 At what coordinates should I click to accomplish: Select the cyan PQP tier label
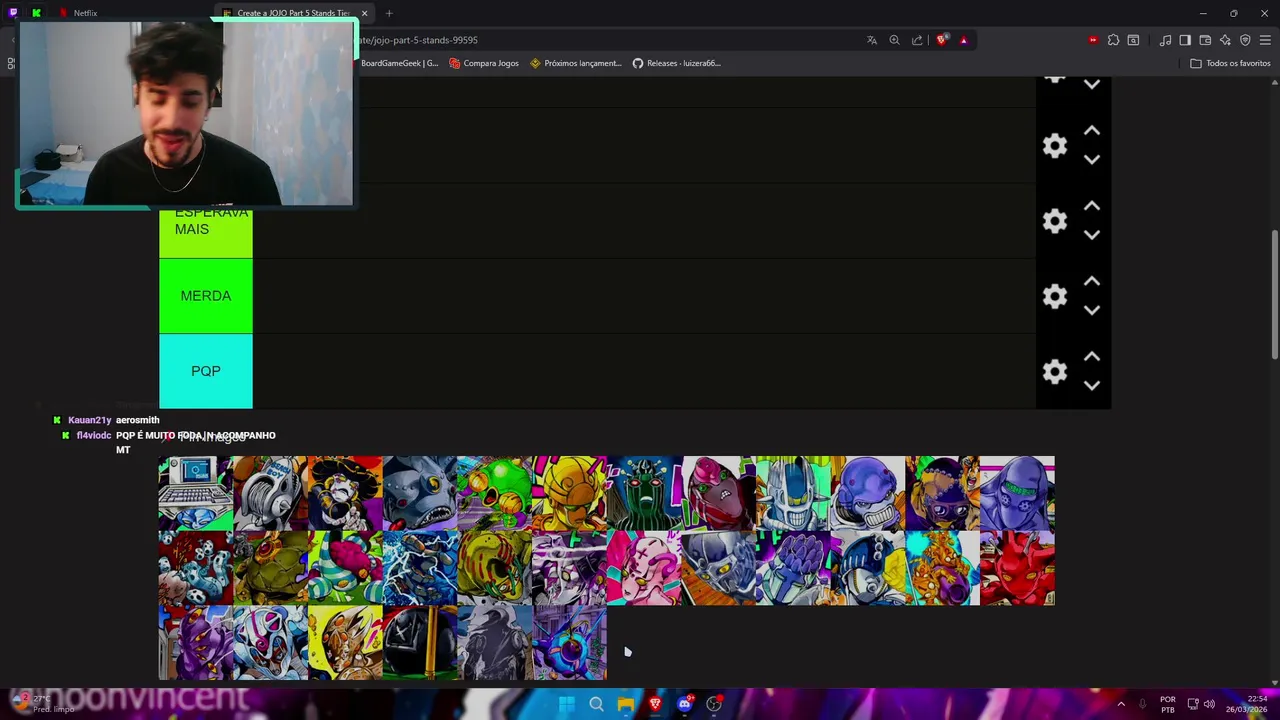[x=206, y=371]
